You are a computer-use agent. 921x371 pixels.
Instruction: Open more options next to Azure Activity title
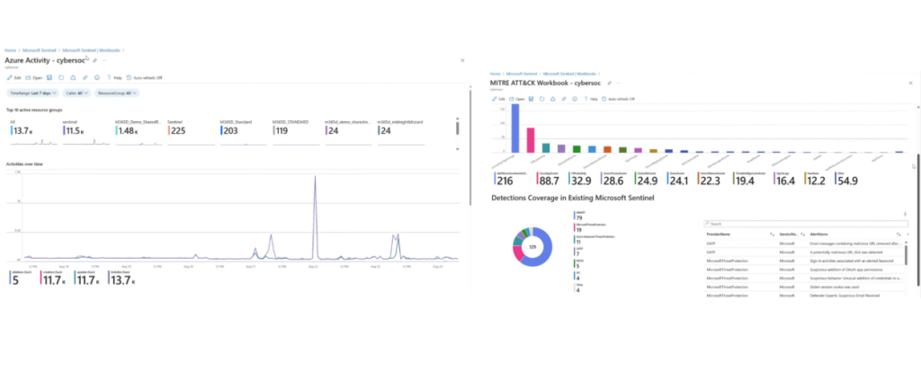(105, 60)
